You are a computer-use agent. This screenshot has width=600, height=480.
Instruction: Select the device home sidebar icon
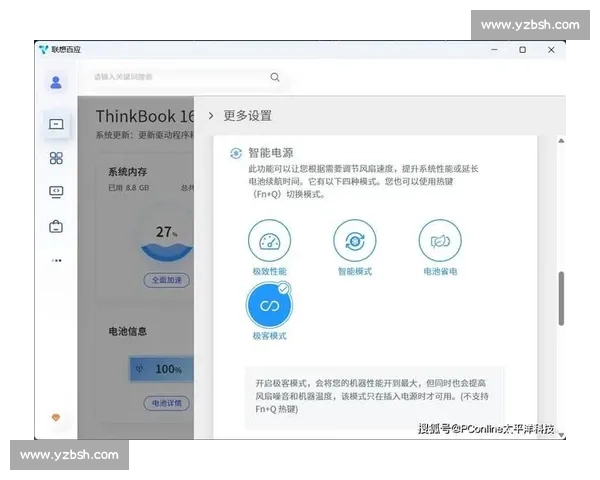point(56,124)
